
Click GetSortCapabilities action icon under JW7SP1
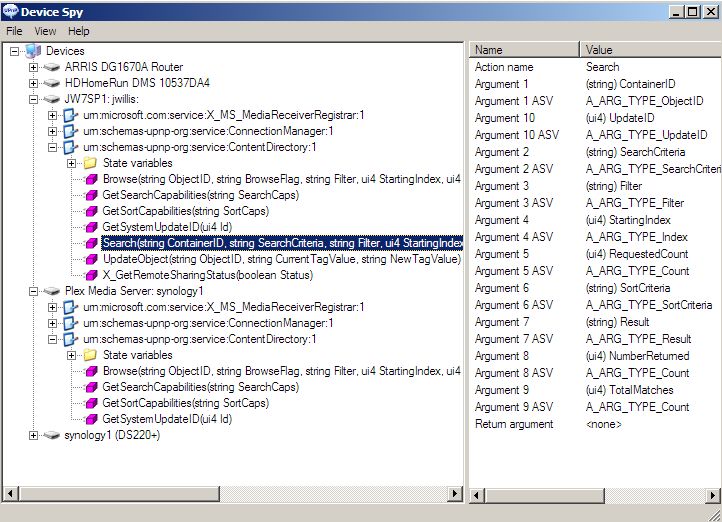tap(92, 211)
